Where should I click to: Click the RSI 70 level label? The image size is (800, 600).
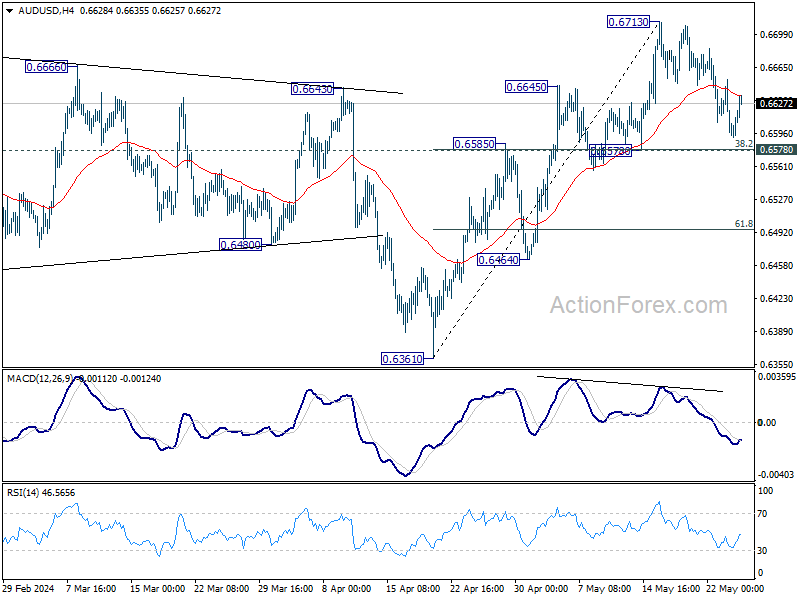tap(762, 514)
